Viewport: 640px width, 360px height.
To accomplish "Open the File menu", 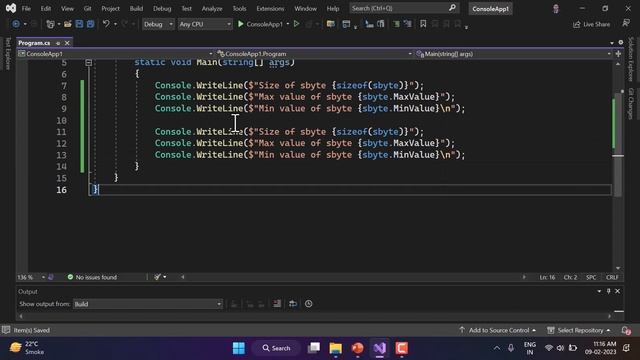I will coord(26,8).
